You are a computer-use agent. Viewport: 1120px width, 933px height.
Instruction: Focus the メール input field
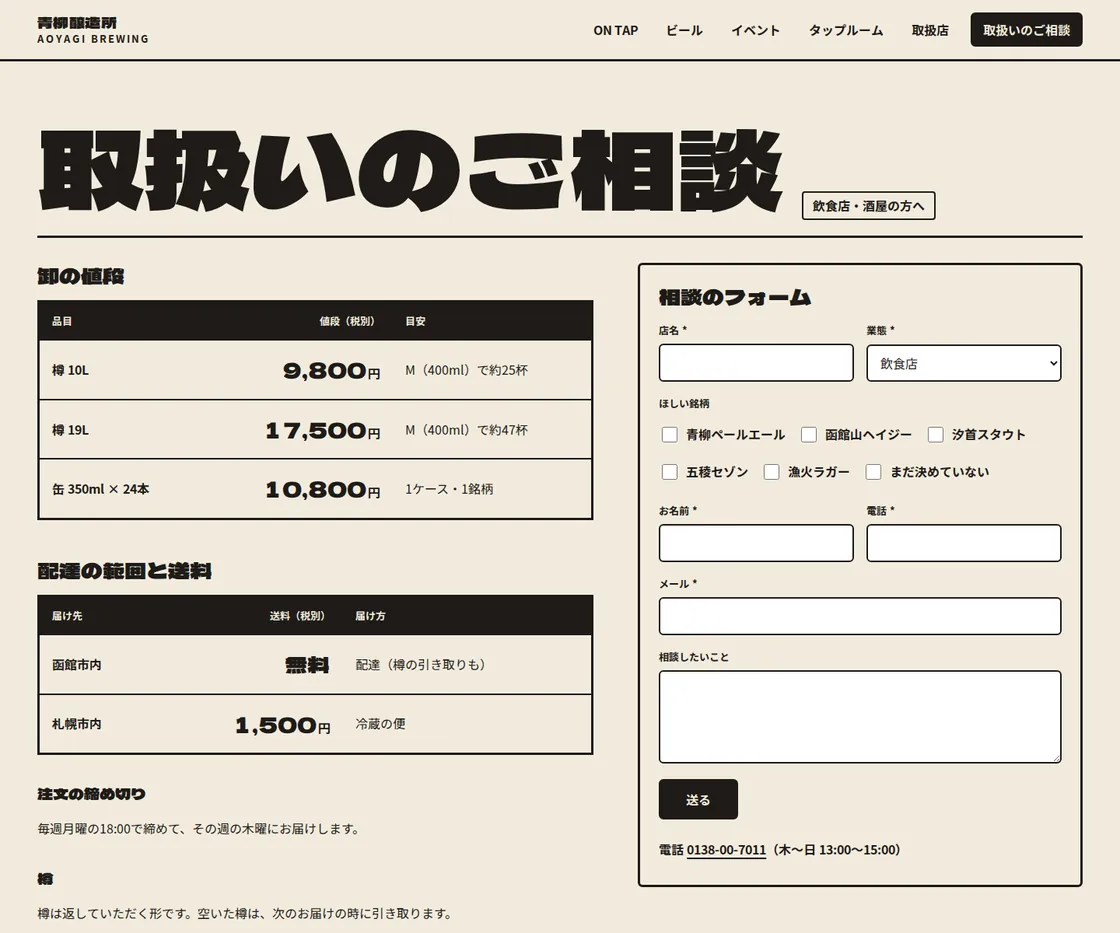click(x=860, y=616)
